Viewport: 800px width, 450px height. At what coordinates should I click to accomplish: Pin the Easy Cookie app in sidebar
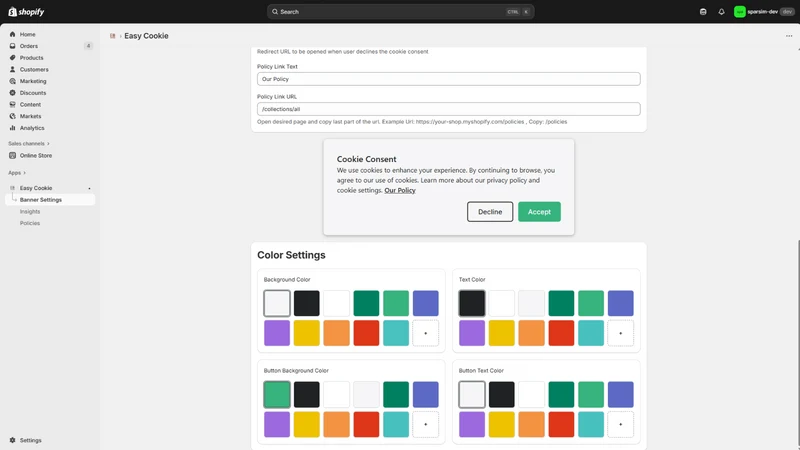[x=89, y=188]
